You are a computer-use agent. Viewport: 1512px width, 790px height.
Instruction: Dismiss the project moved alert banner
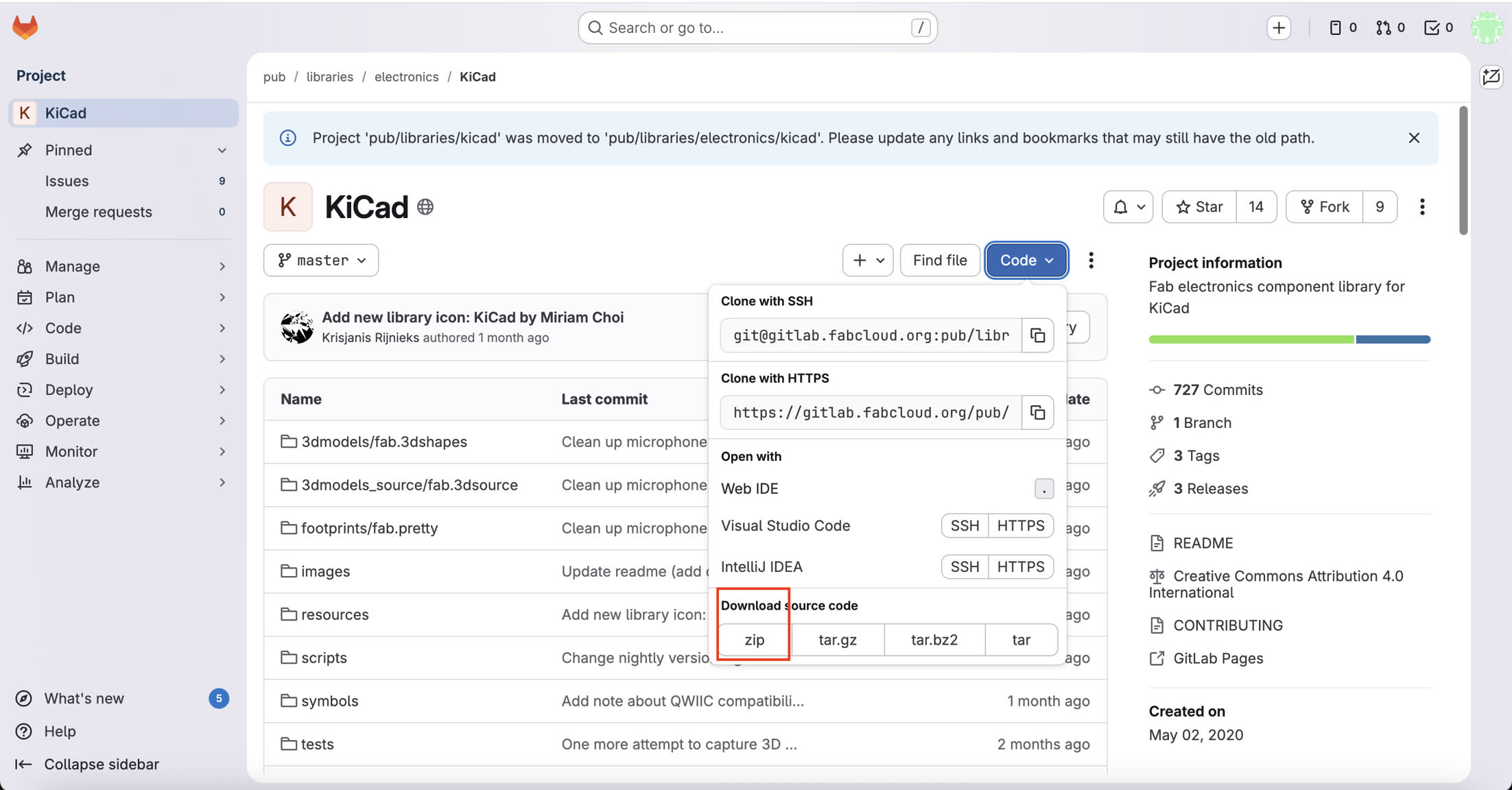pyautogui.click(x=1414, y=138)
